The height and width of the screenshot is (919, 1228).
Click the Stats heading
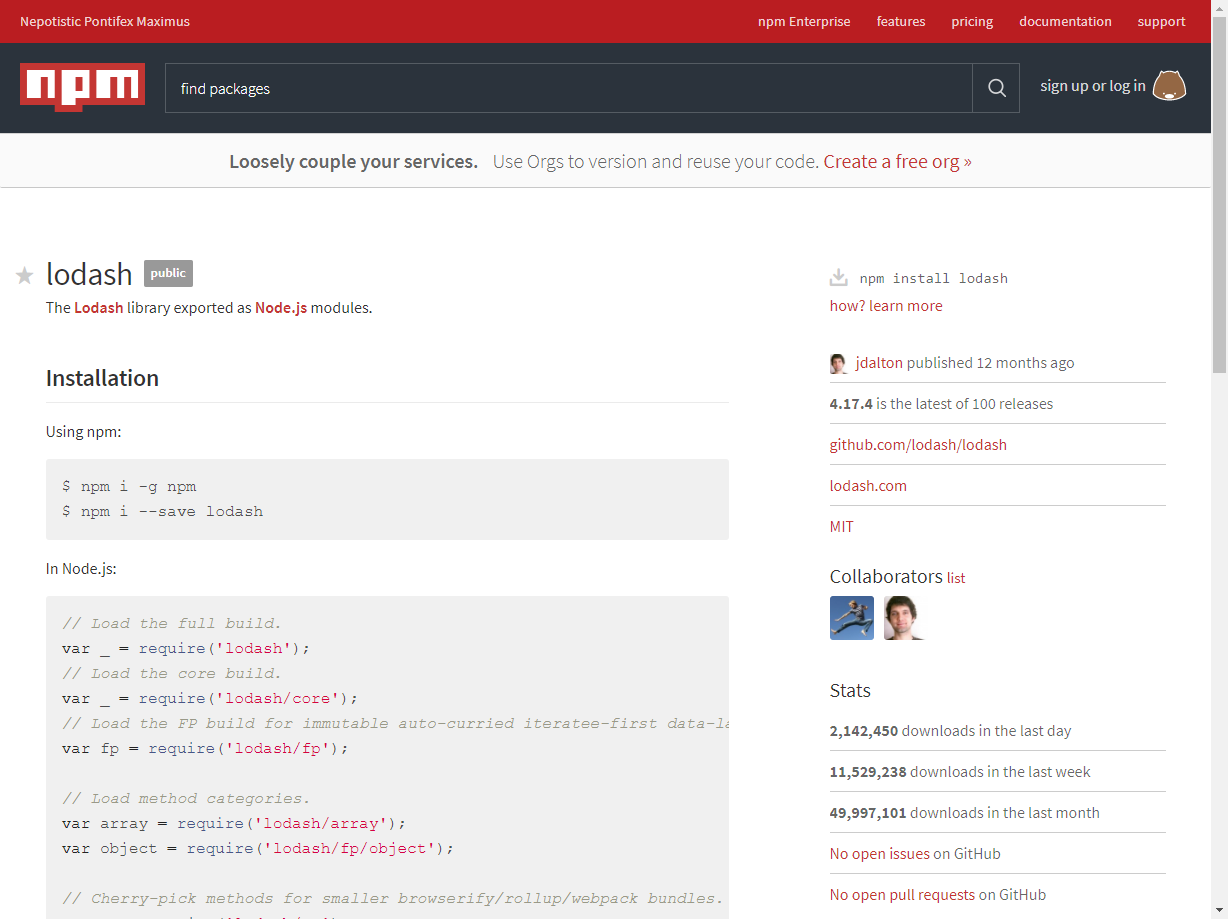point(850,691)
